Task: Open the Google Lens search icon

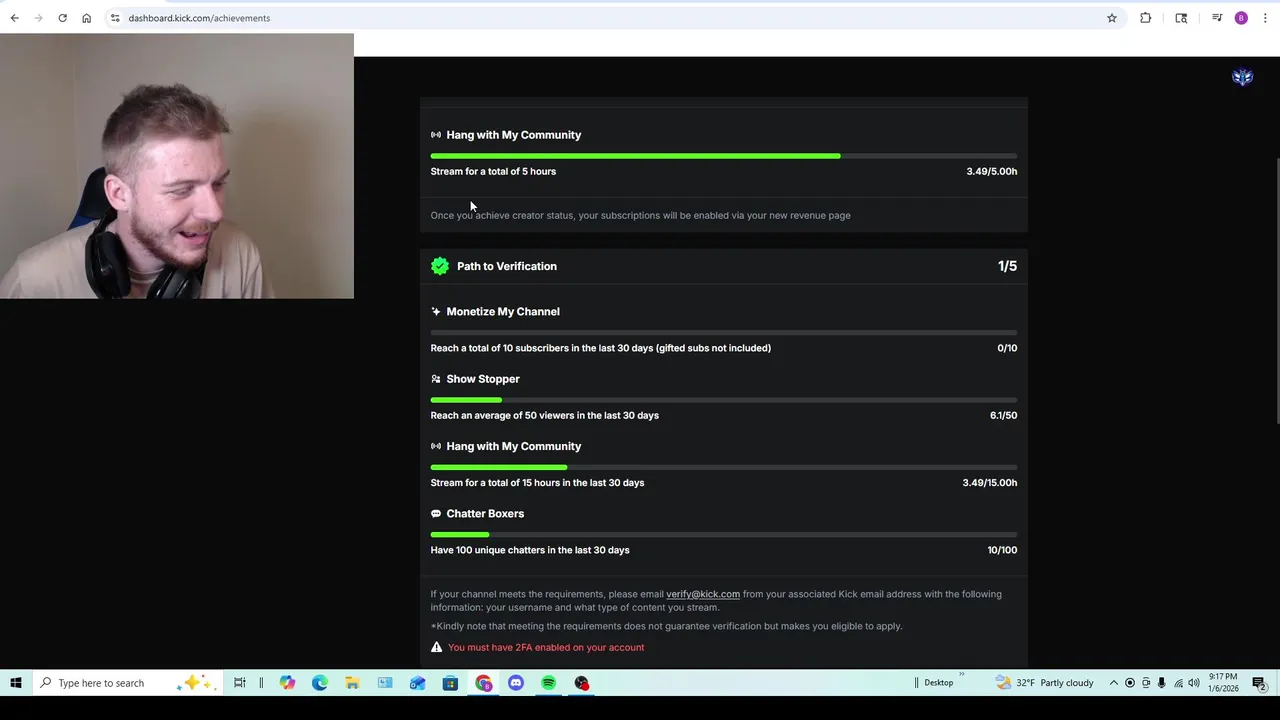Action: [x=1181, y=18]
